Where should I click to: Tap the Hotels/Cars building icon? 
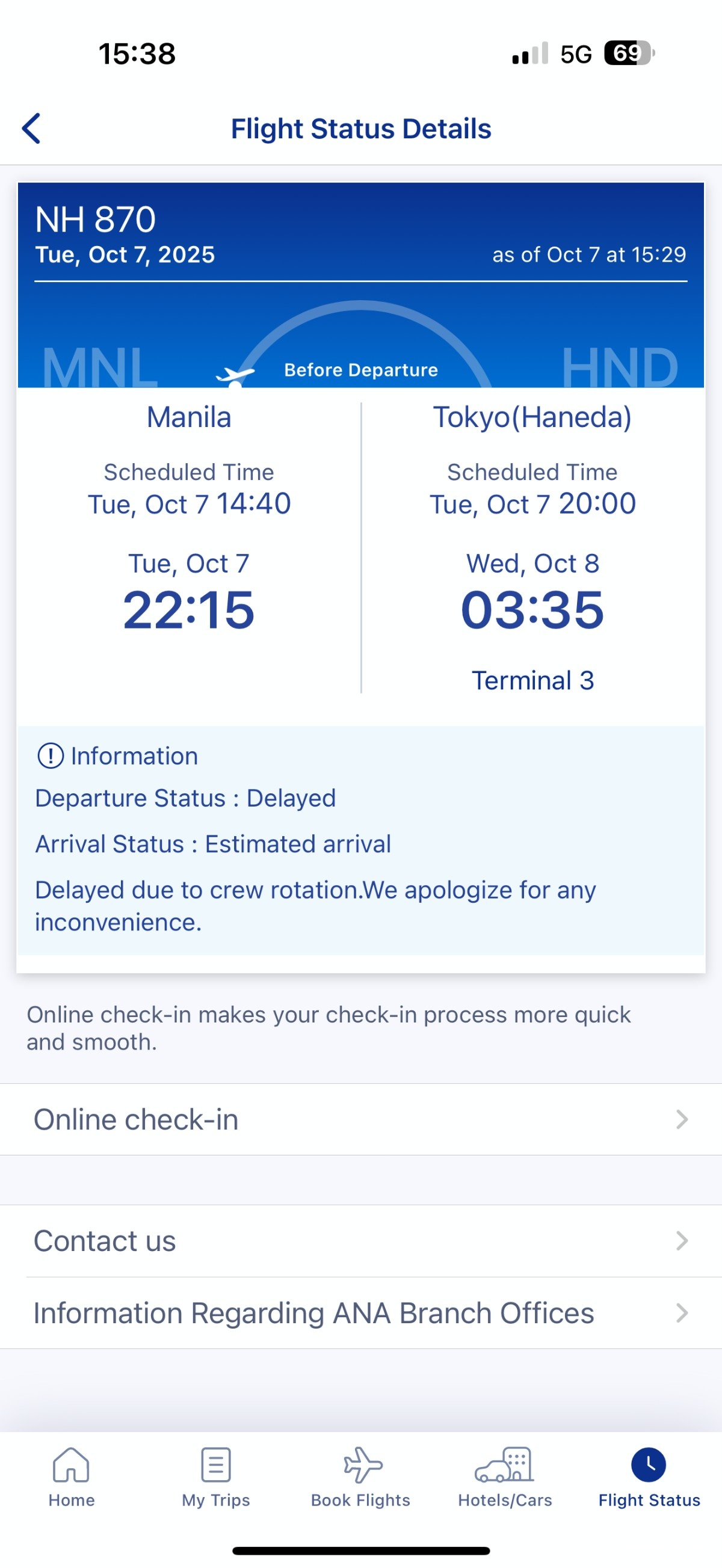click(x=505, y=1464)
